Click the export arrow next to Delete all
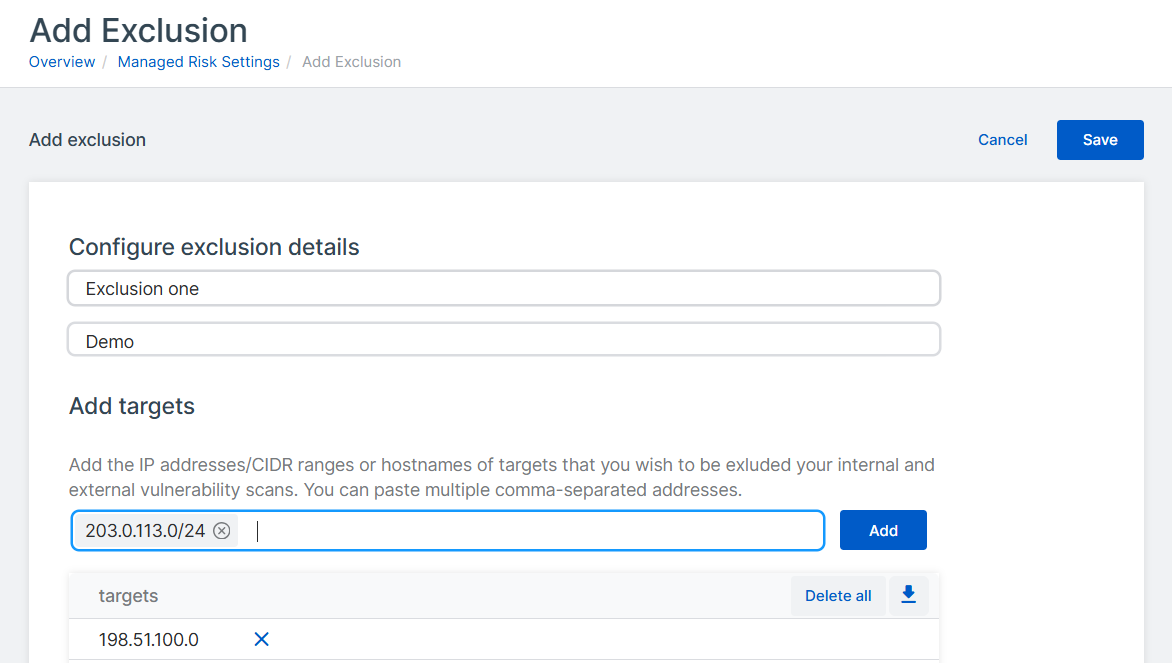The image size is (1172, 663). pos(908,595)
